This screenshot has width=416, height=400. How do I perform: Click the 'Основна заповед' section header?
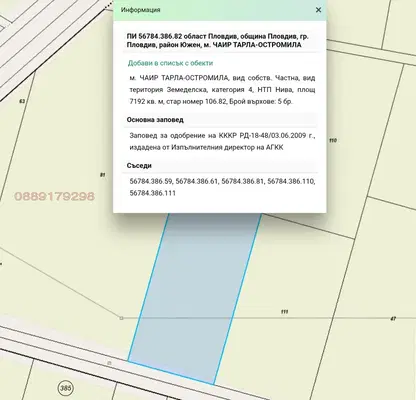click(155, 120)
